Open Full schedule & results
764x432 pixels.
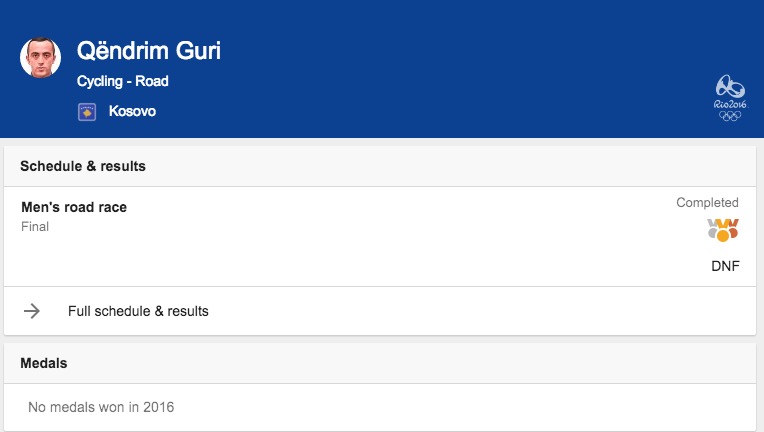tap(138, 311)
